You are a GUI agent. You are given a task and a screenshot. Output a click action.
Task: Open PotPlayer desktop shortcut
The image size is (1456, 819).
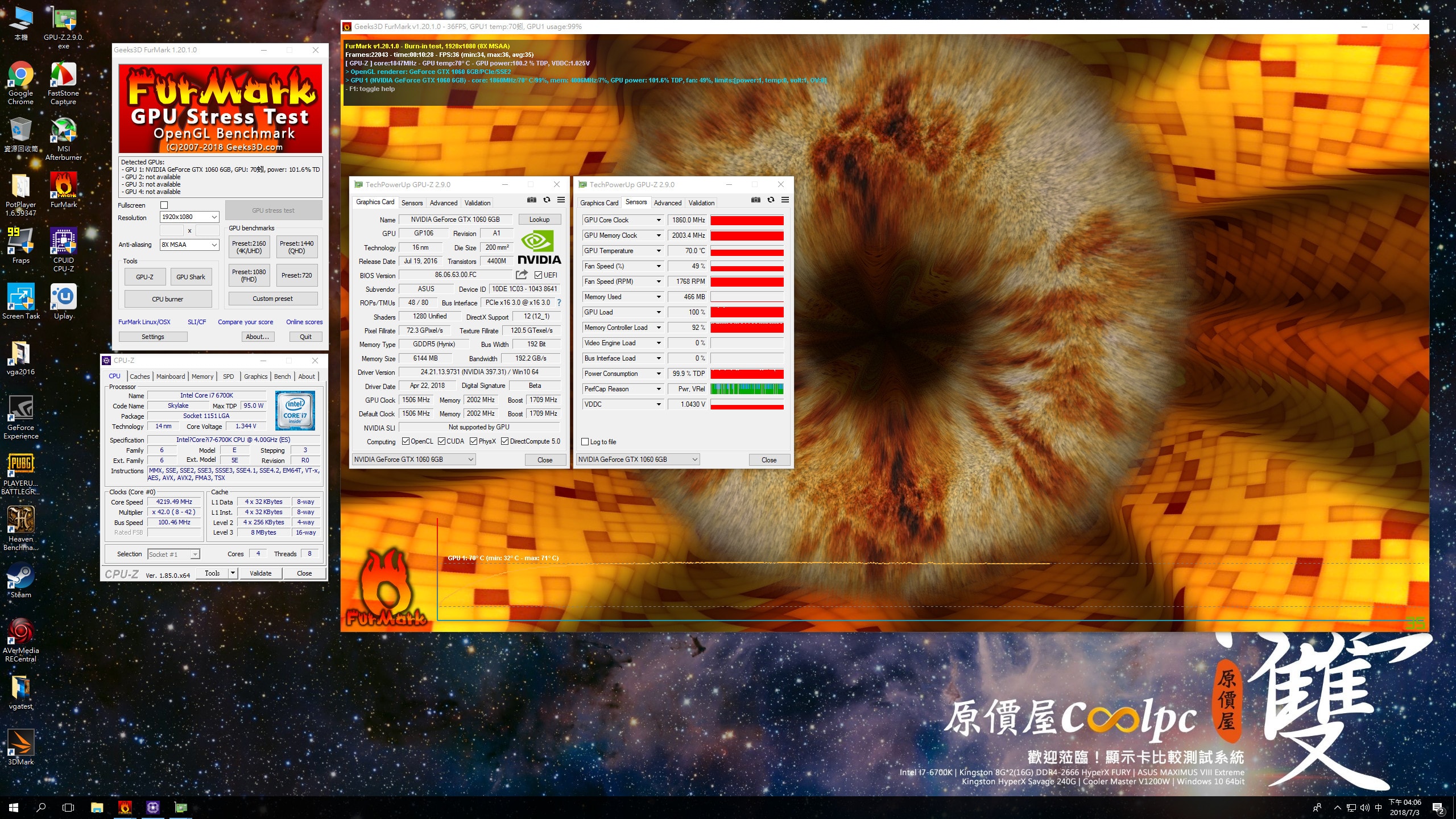pyautogui.click(x=20, y=195)
